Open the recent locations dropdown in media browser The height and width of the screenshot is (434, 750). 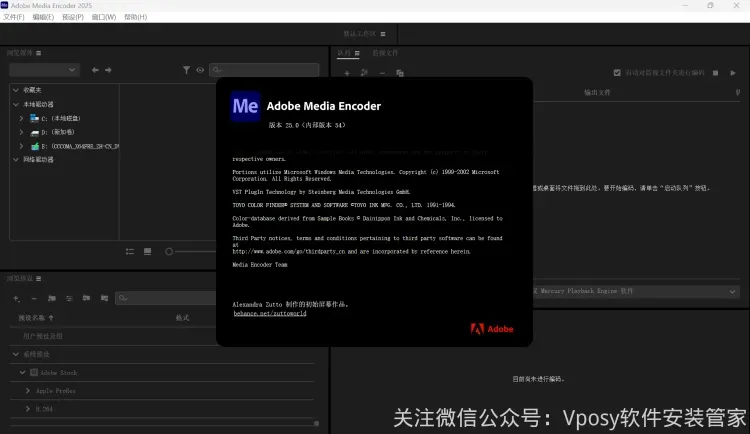click(44, 70)
